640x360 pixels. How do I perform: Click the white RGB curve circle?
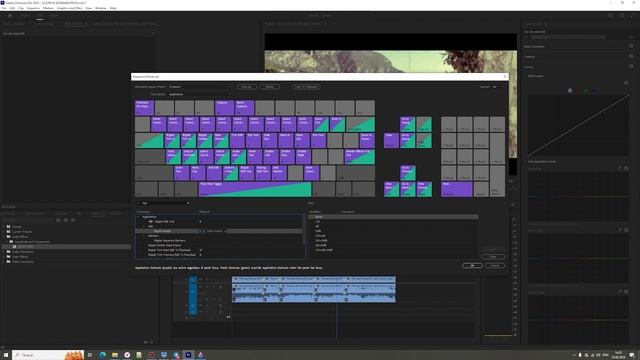point(570,90)
